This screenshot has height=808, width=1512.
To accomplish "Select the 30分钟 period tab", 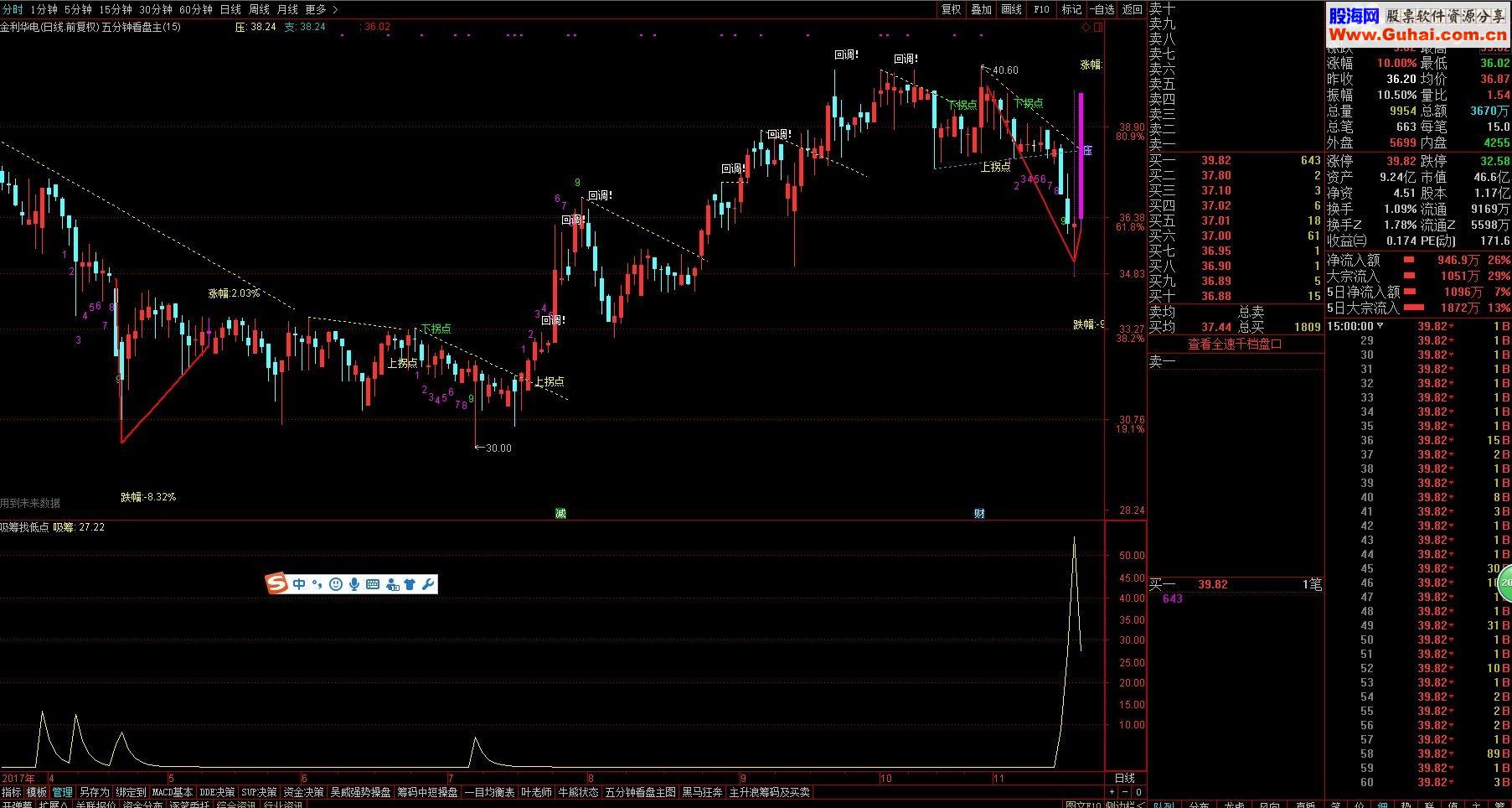I will [x=155, y=9].
